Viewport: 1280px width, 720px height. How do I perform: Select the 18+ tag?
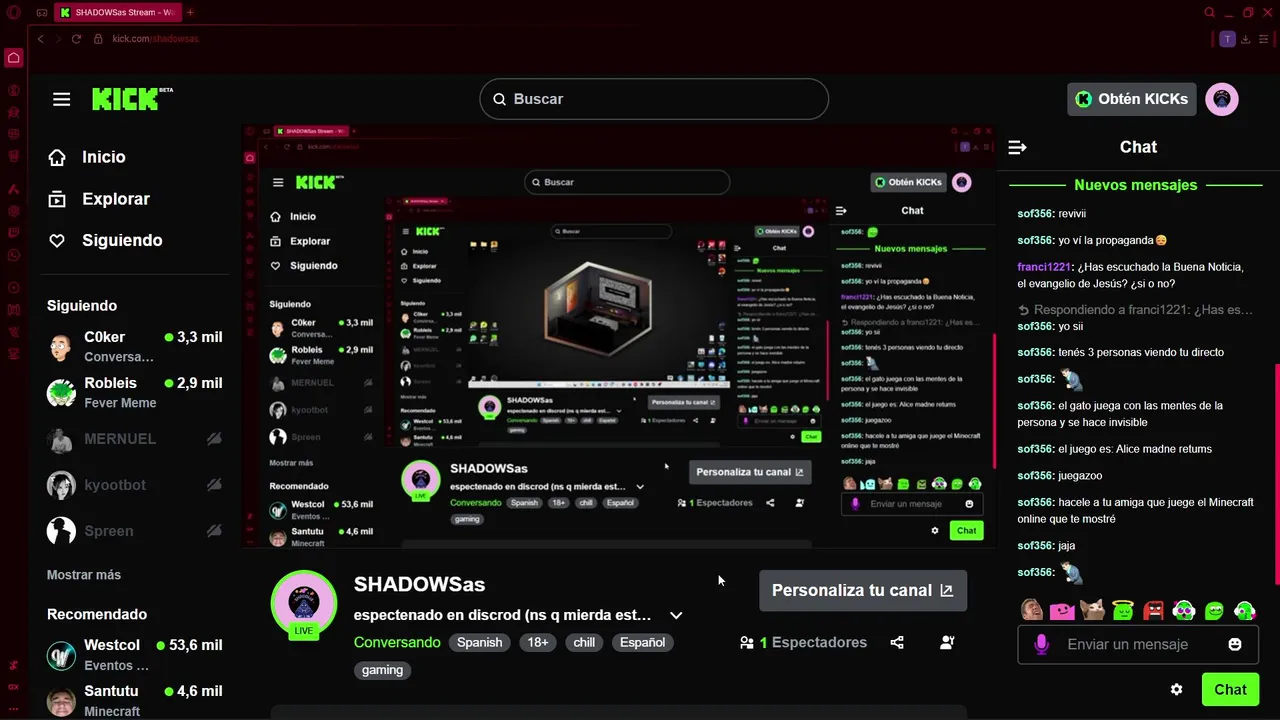[x=538, y=642]
